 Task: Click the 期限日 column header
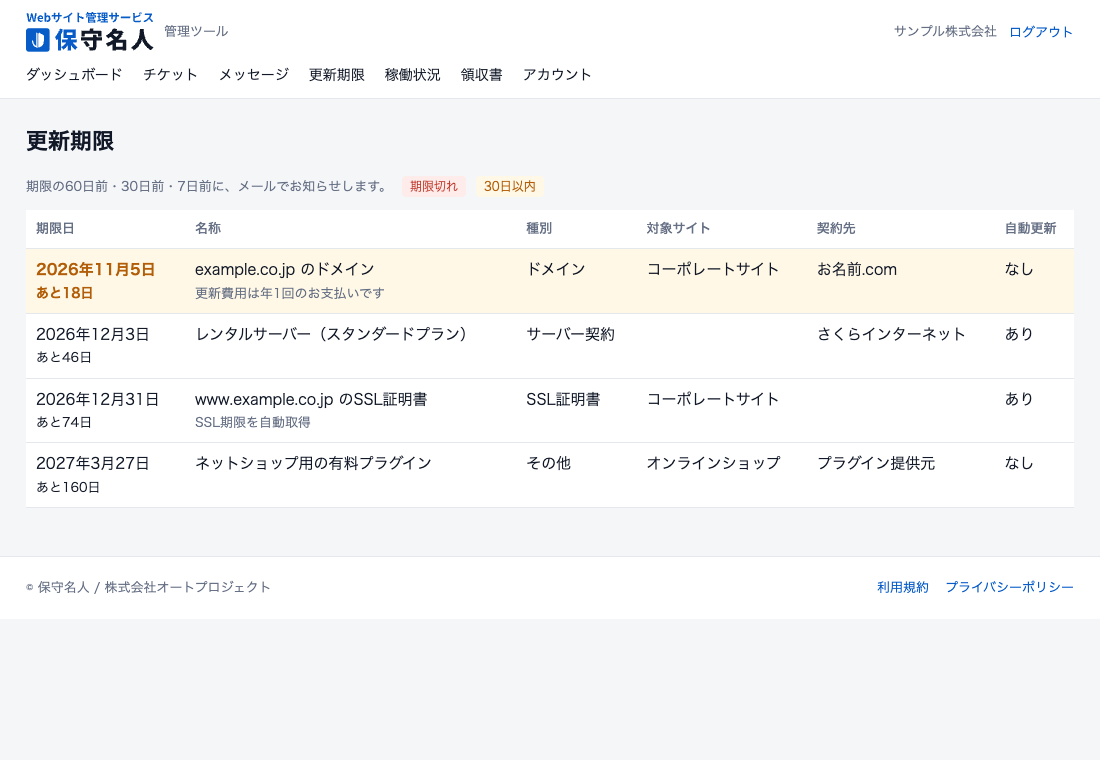(55, 228)
